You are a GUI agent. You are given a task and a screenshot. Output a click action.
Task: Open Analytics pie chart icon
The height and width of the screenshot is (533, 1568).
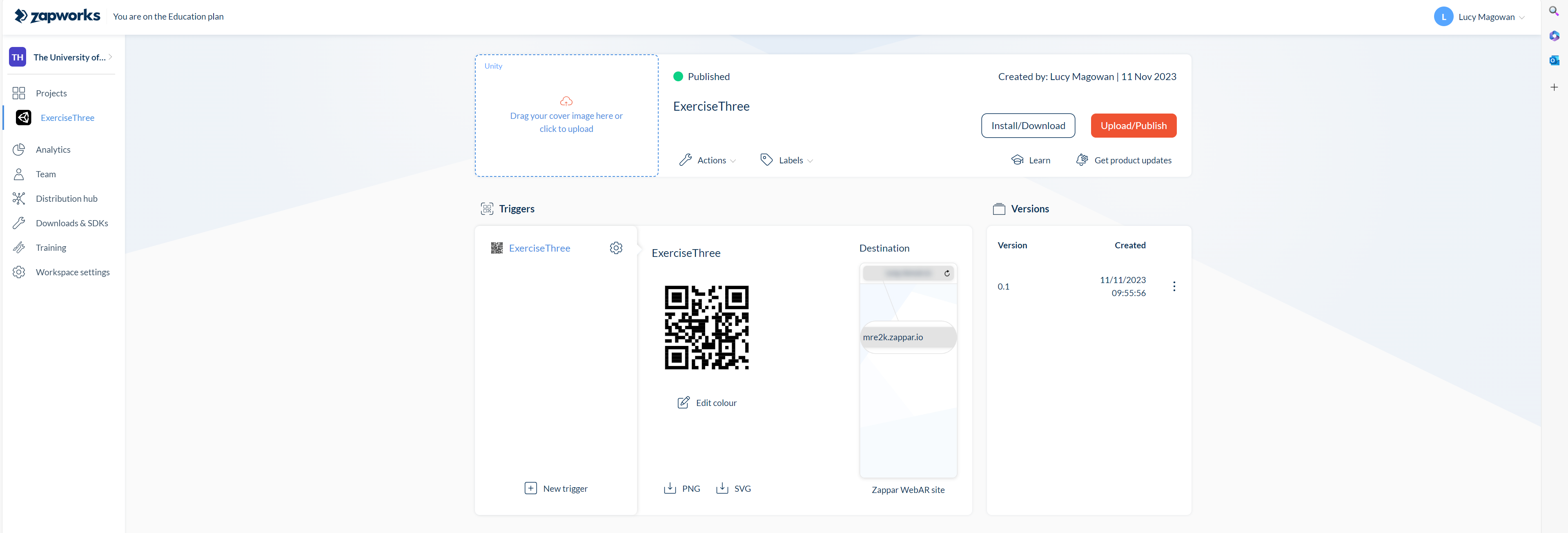[19, 149]
